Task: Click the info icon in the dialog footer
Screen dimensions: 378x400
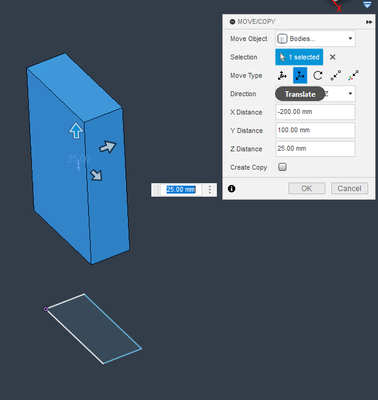Action: (x=232, y=189)
